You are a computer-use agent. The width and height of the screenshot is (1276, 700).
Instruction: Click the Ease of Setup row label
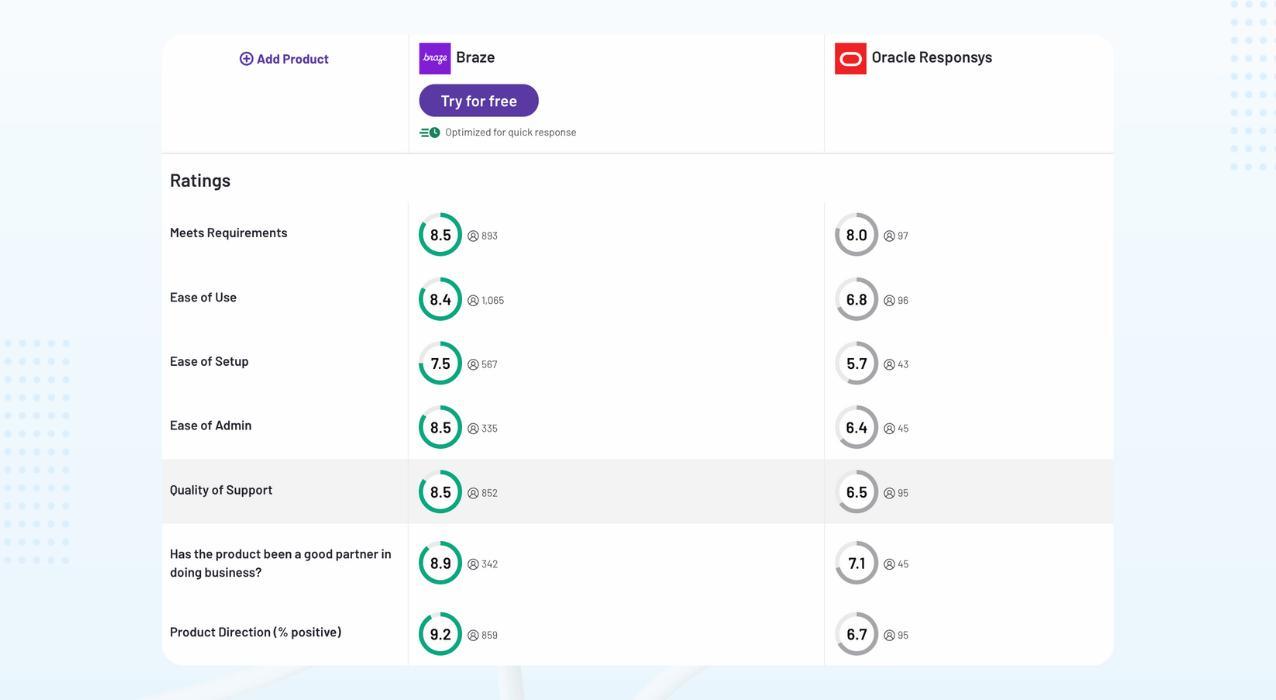(x=209, y=361)
